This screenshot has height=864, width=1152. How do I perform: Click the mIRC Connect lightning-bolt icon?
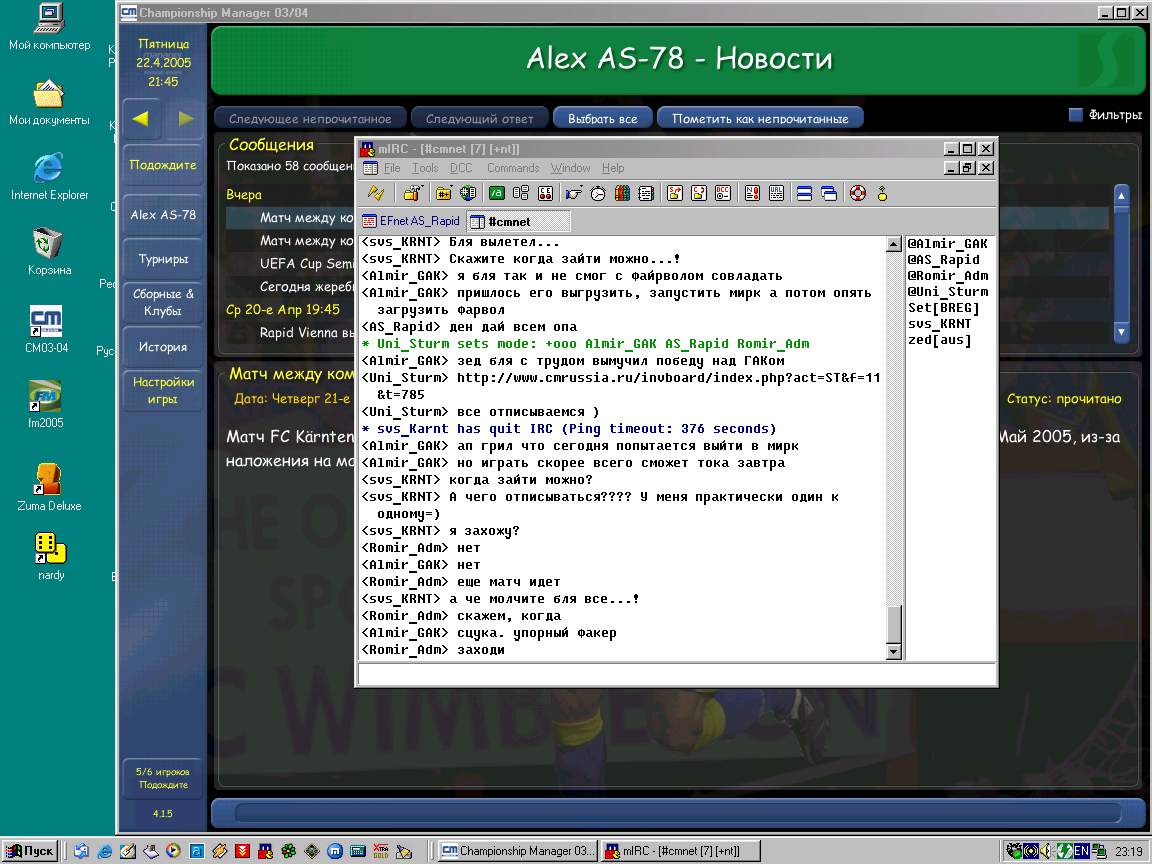pos(375,193)
